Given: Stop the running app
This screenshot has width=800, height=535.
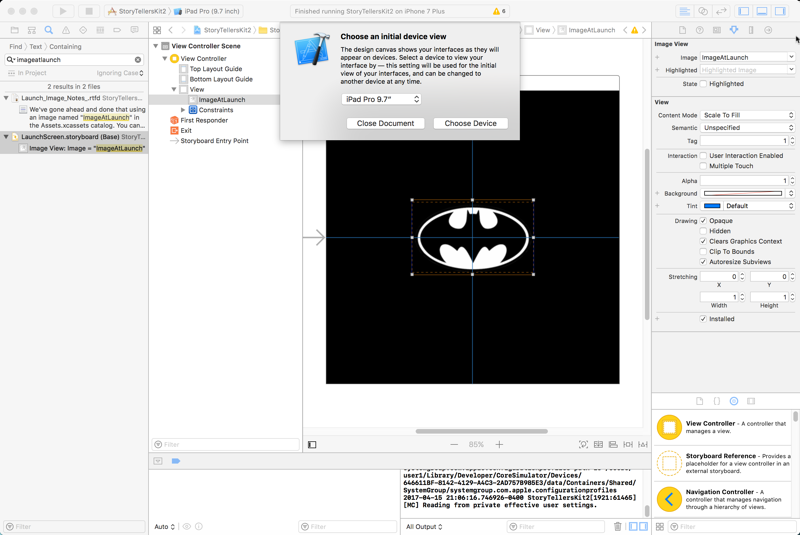Looking at the screenshot, I should (x=89, y=11).
